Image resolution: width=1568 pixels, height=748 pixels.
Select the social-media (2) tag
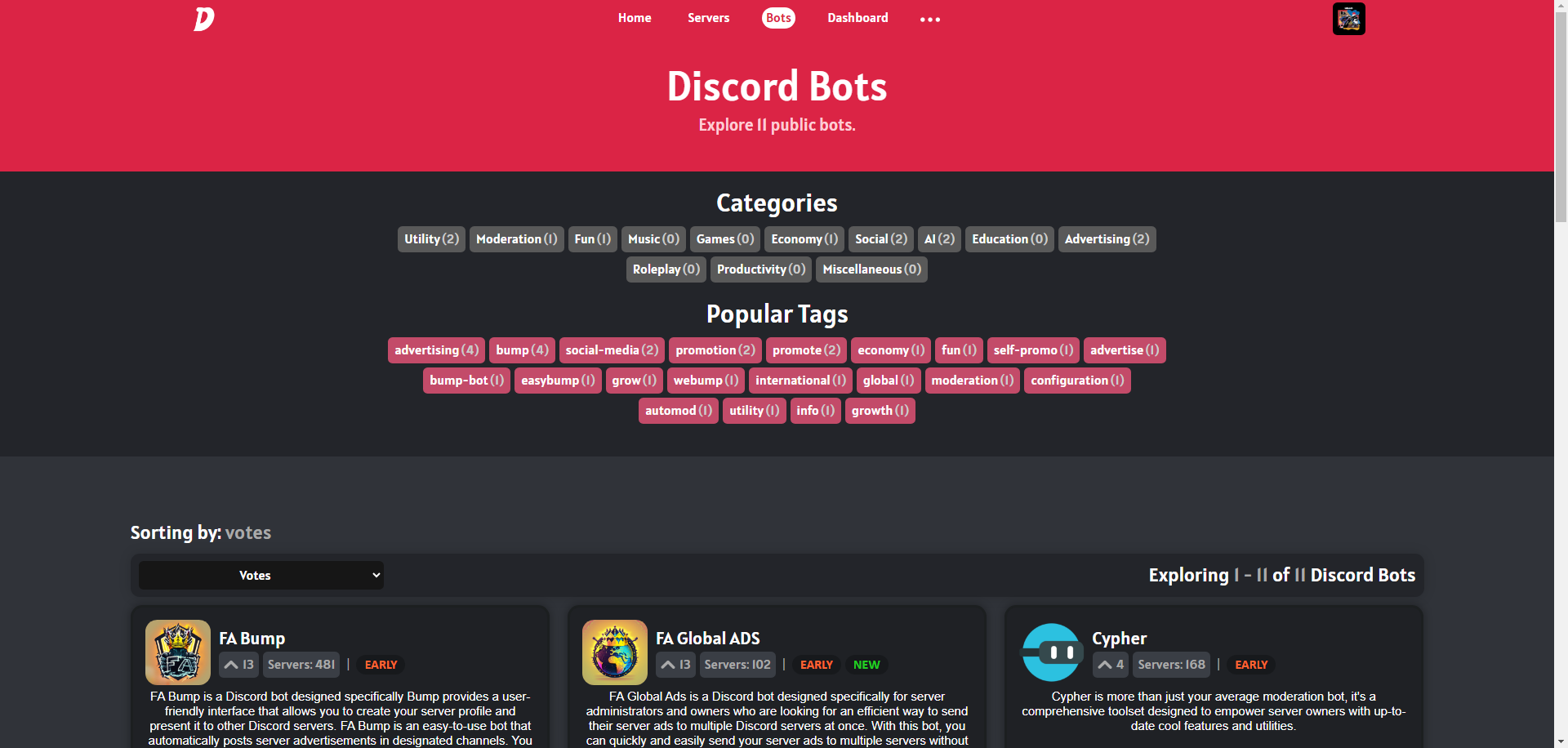click(x=612, y=350)
